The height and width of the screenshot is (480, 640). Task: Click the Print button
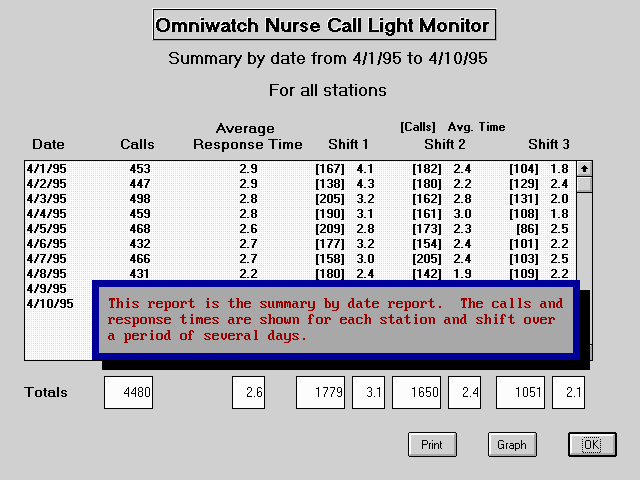pyautogui.click(x=432, y=445)
